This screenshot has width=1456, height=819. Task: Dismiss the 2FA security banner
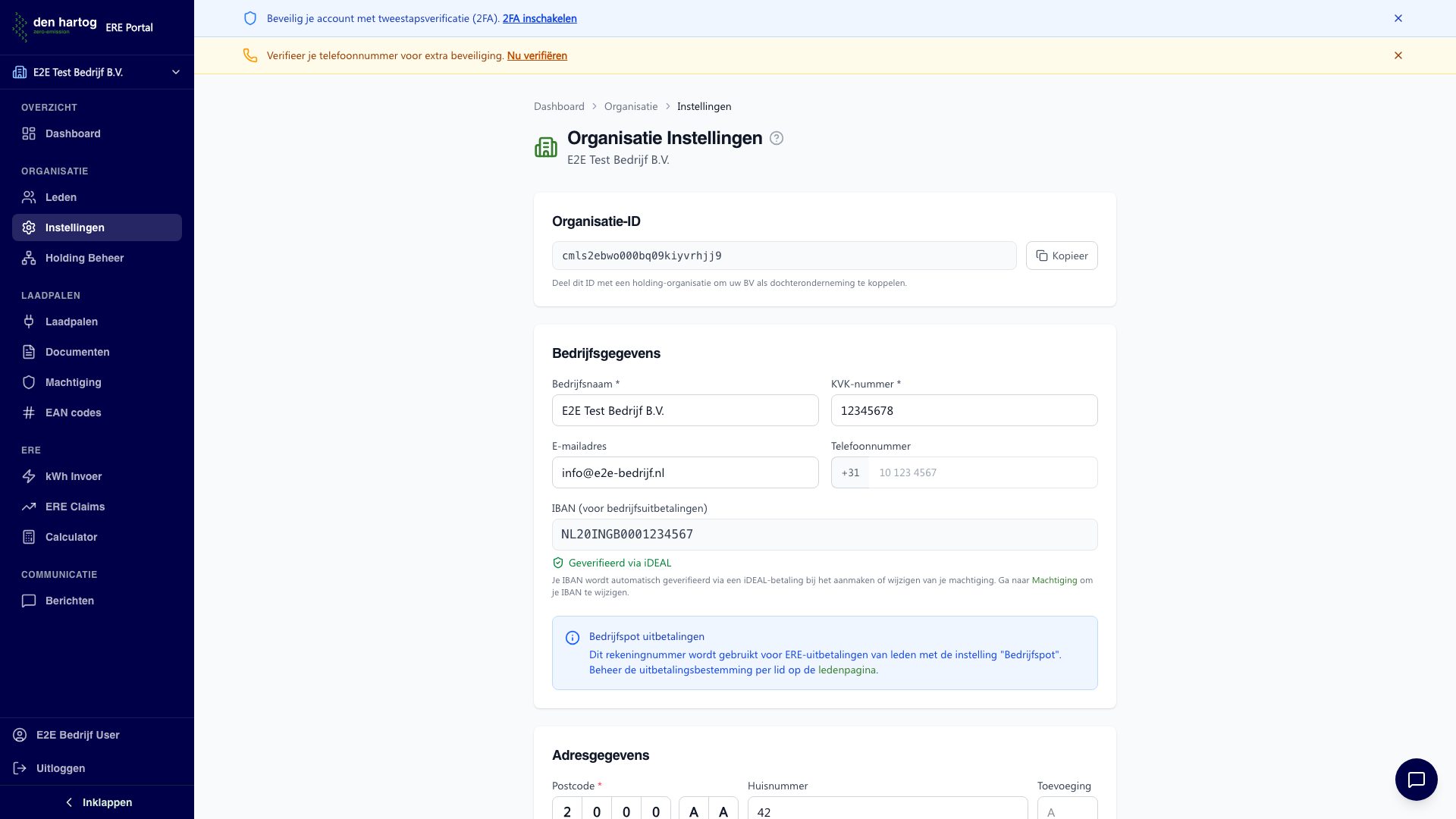(x=1398, y=18)
